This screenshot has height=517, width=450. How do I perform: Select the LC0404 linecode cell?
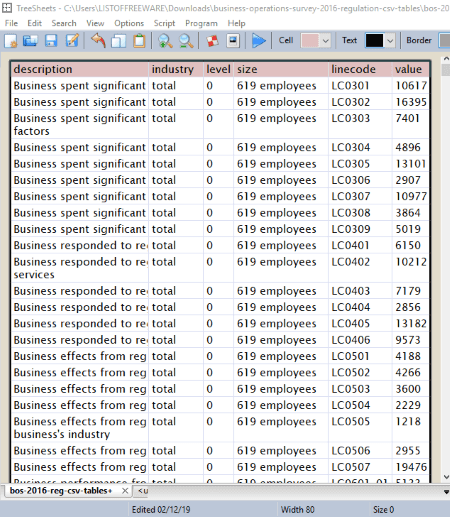(360, 307)
